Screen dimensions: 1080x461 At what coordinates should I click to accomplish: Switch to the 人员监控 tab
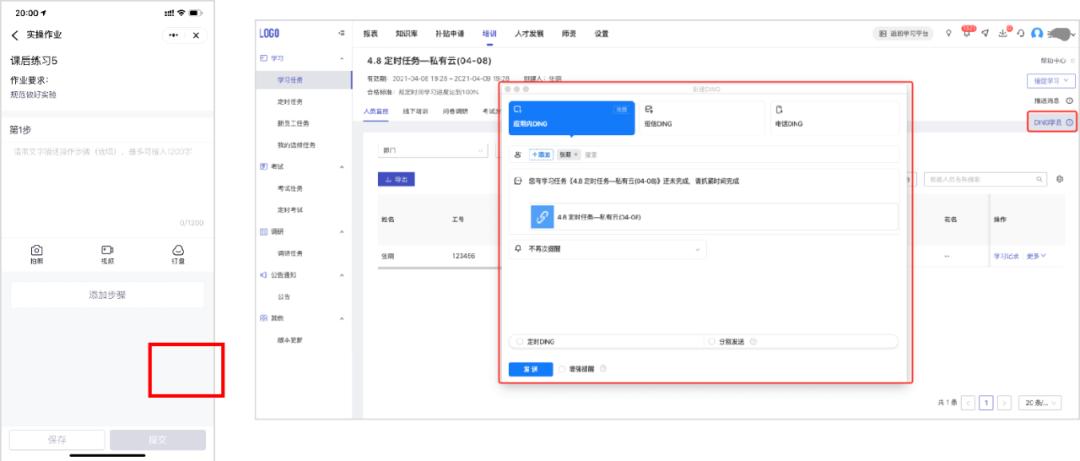(375, 110)
